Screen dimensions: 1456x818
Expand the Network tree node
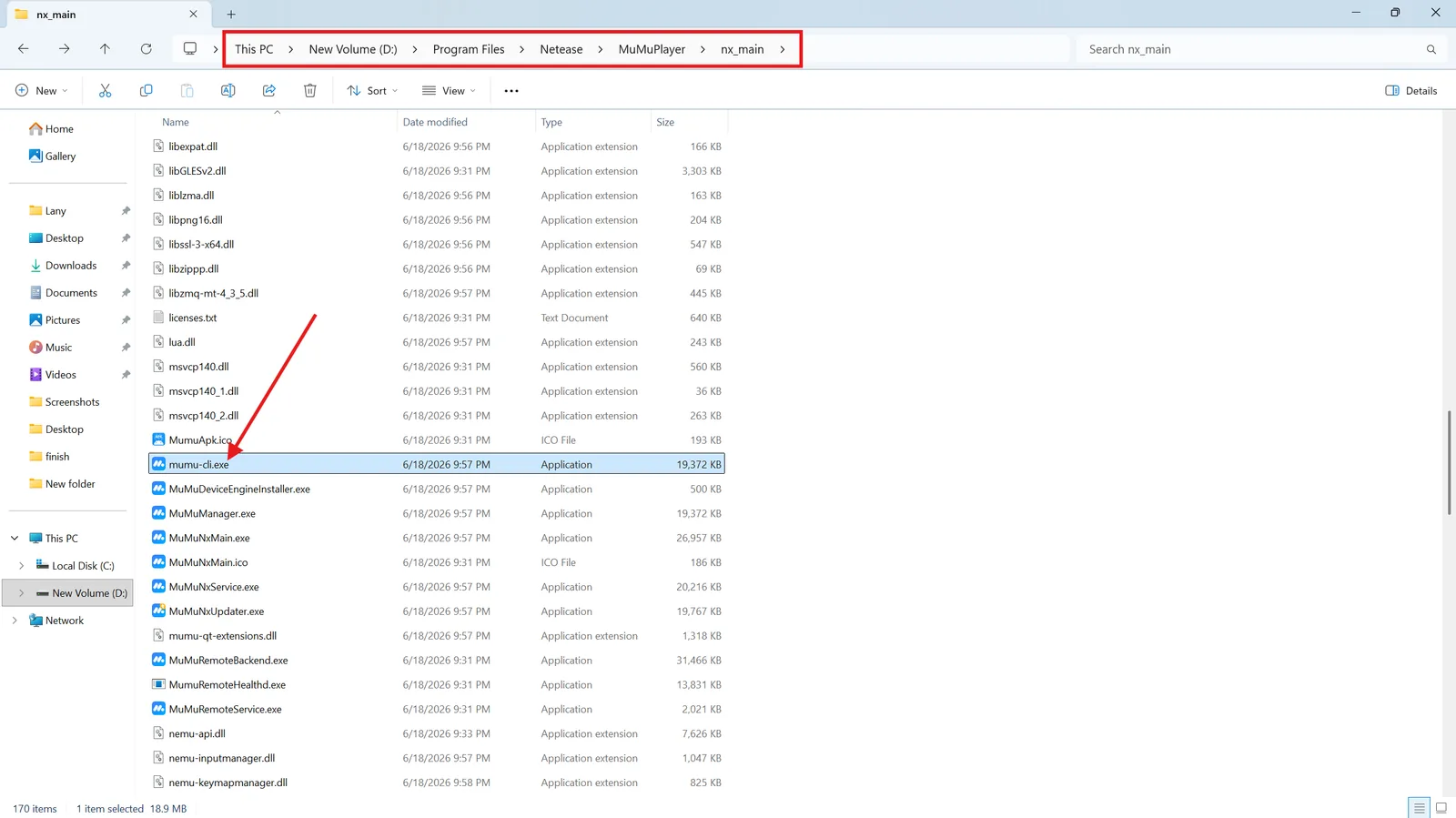(15, 621)
